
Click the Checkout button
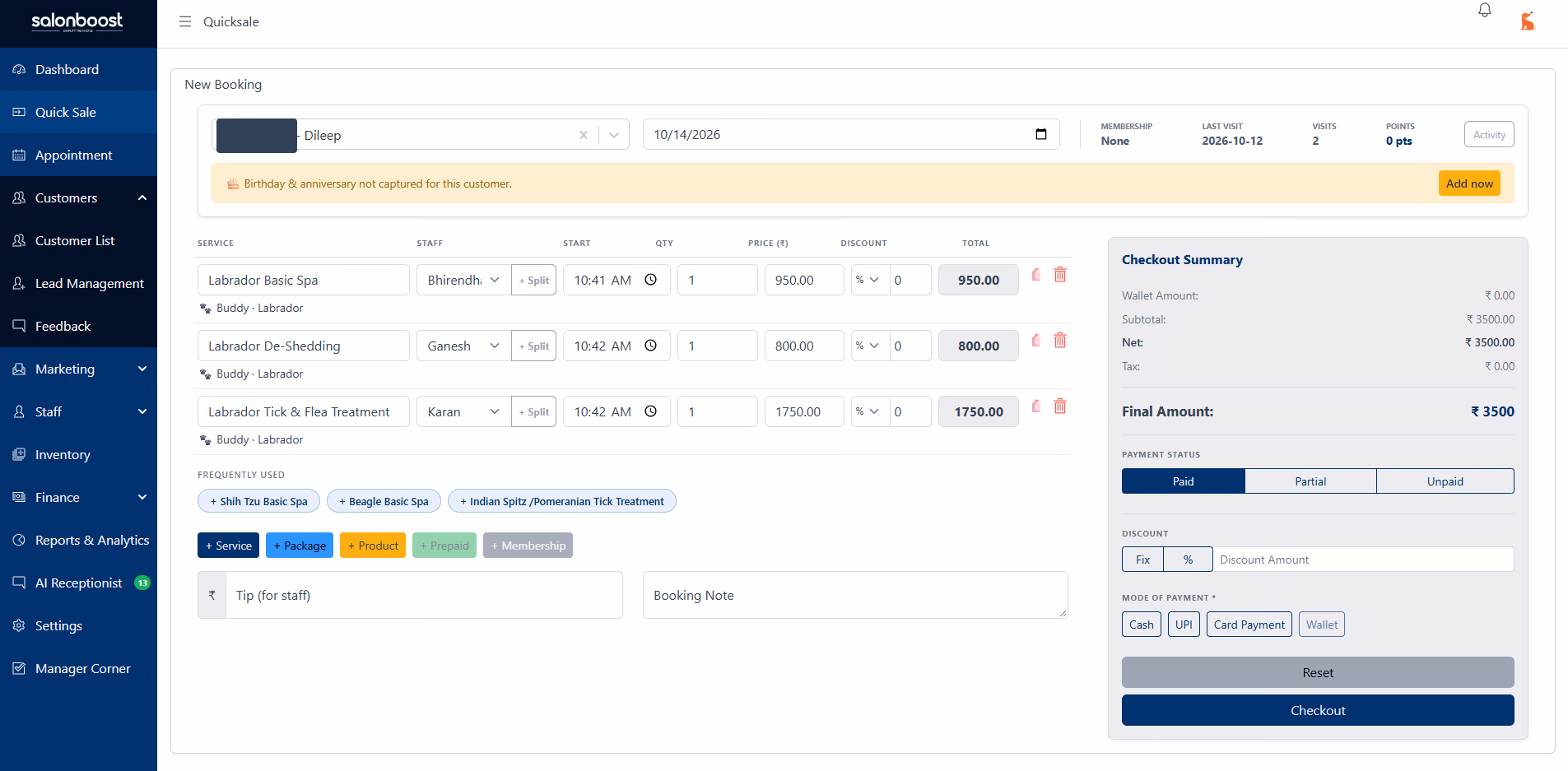[x=1318, y=710]
